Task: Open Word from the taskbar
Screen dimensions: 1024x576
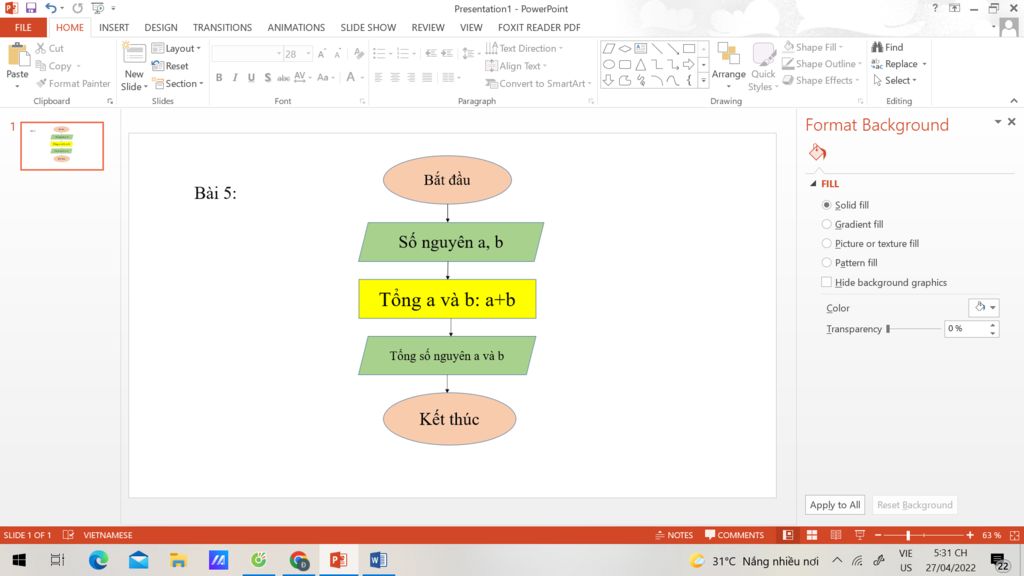Action: [378, 560]
